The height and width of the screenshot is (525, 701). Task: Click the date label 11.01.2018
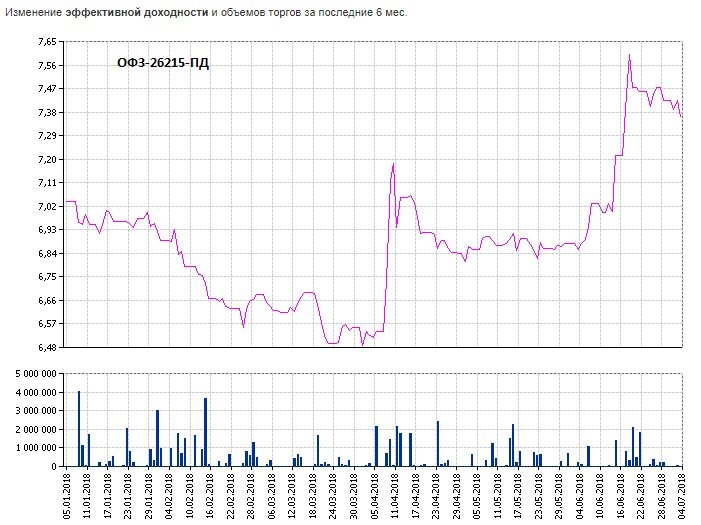87,497
